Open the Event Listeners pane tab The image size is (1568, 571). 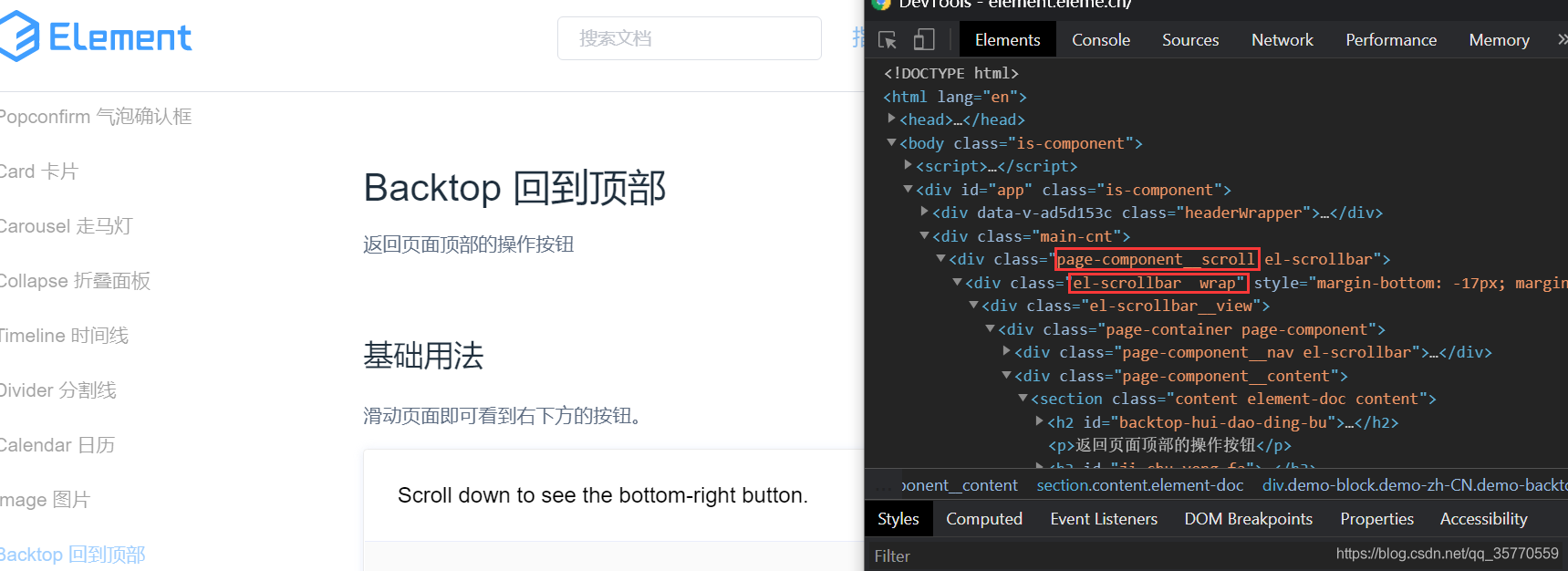tap(1104, 519)
